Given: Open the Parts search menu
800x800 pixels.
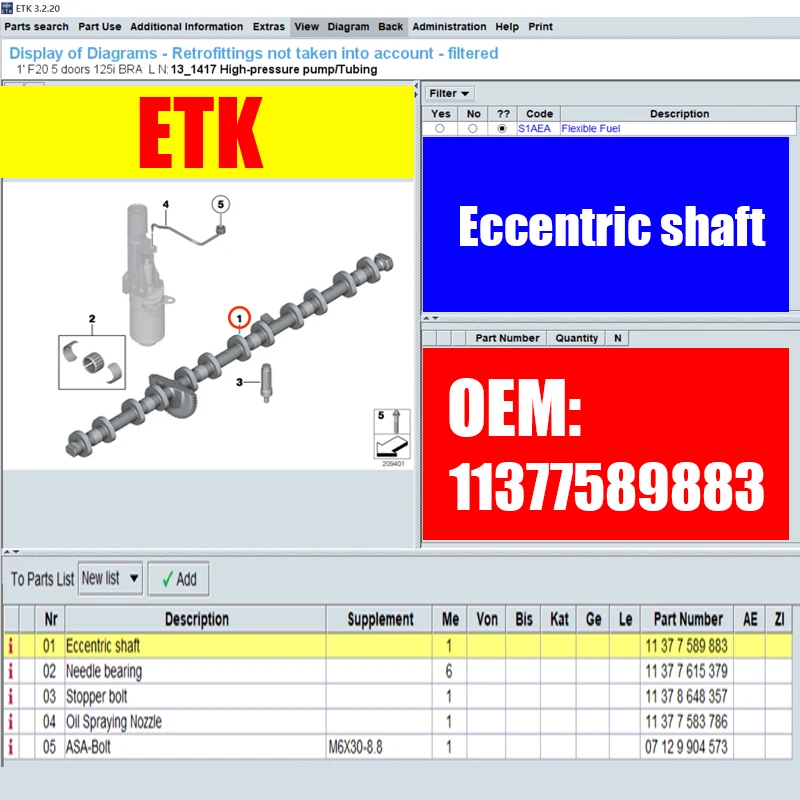Looking at the screenshot, I should [36, 27].
